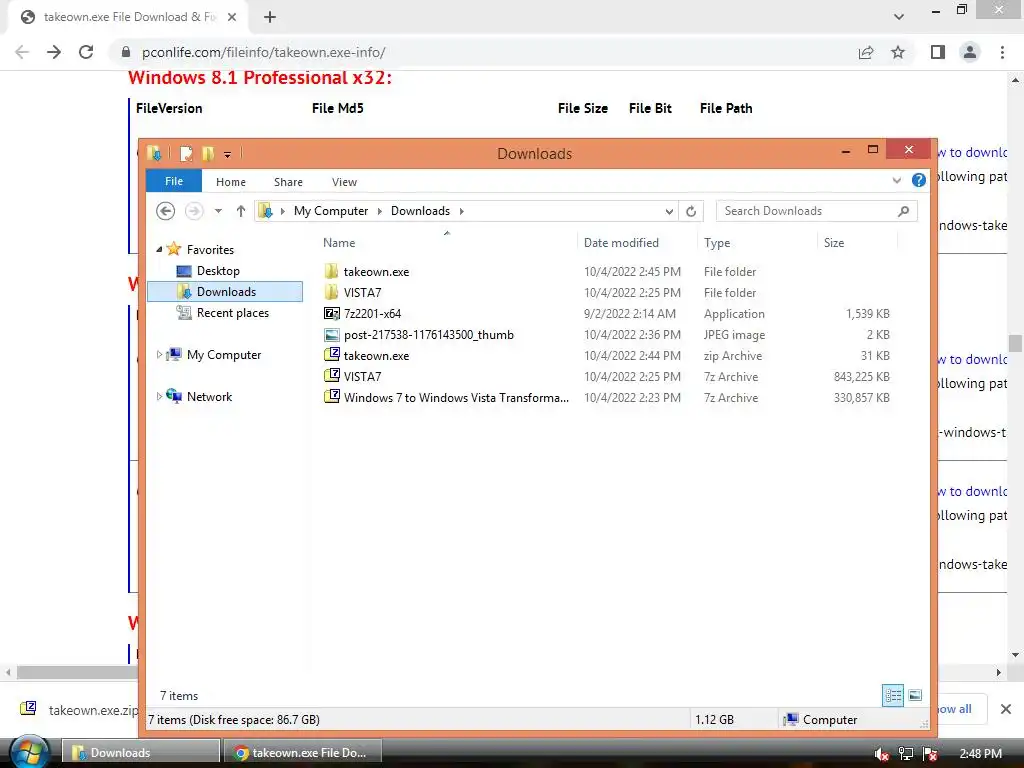Image resolution: width=1024 pixels, height=768 pixels.
Task: Select the takeown.exe folder icon
Action: point(332,271)
